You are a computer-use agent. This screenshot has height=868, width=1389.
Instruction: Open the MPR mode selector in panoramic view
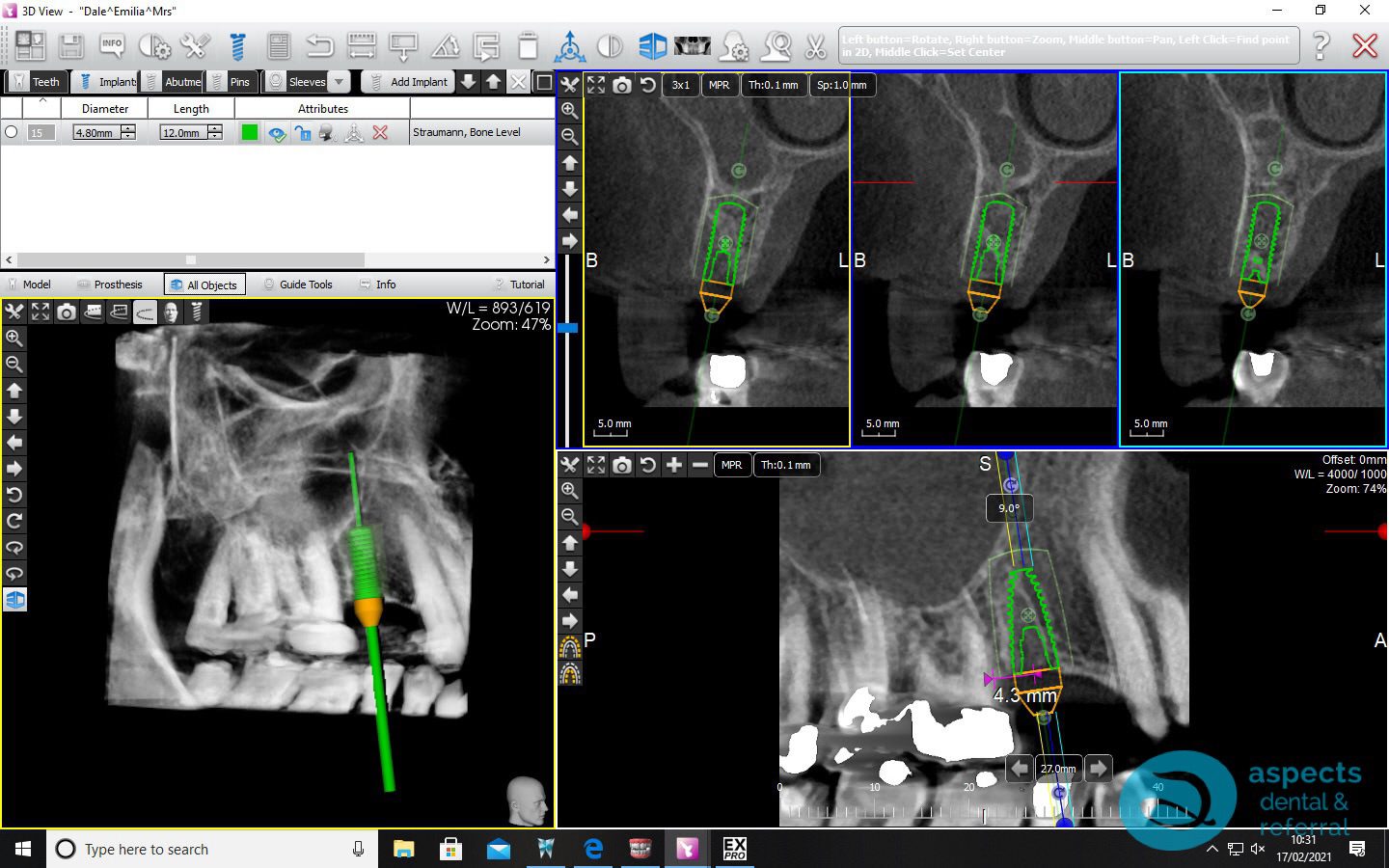click(x=732, y=465)
